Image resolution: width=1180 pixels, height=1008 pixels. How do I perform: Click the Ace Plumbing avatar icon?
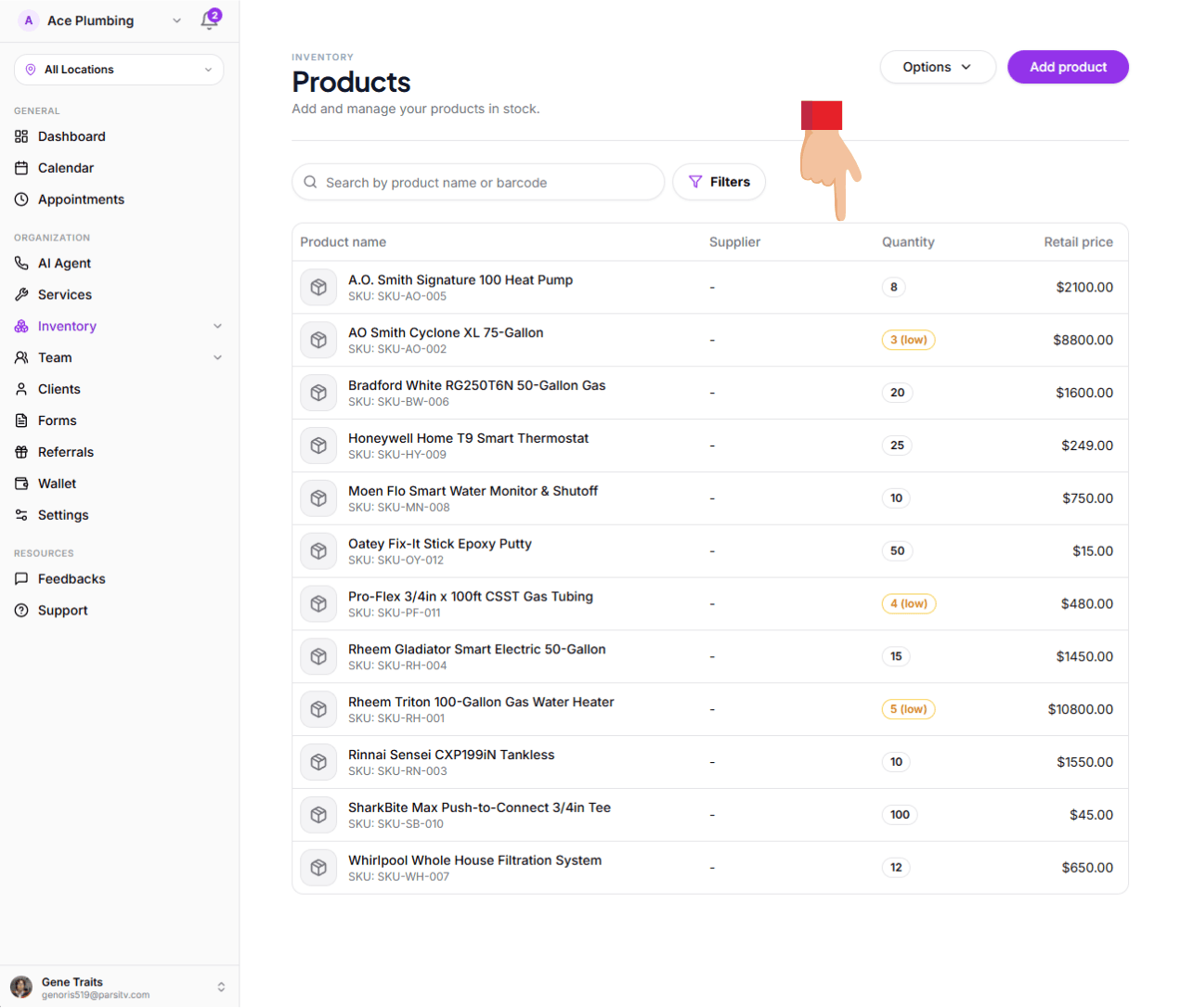[x=29, y=20]
